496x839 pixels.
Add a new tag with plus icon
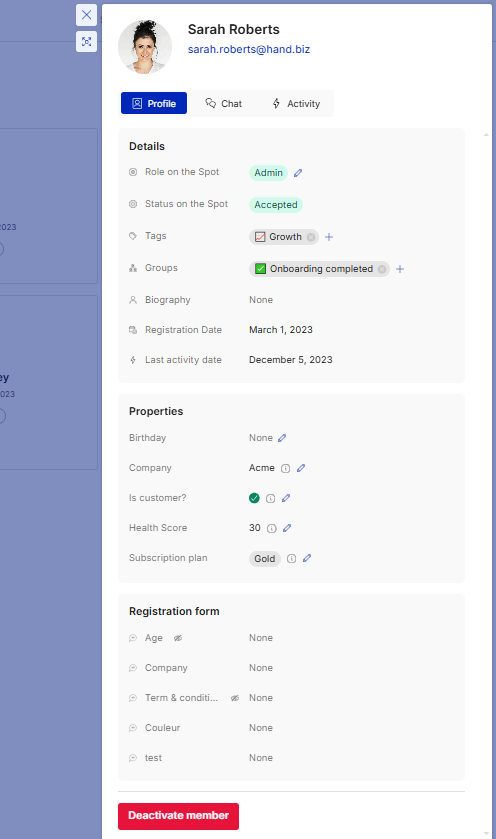pyautogui.click(x=329, y=237)
